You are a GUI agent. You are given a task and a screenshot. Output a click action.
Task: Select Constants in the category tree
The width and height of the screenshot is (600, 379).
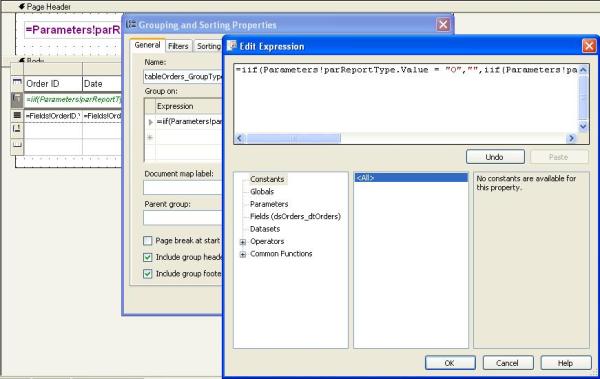point(267,179)
